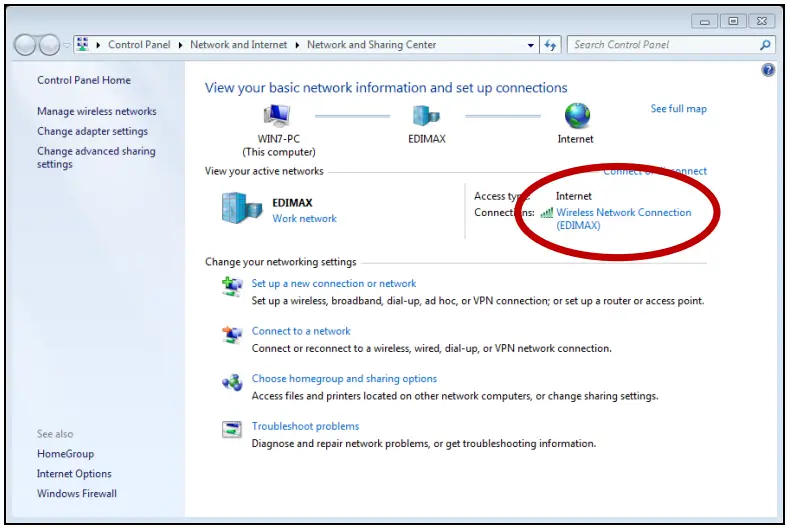Minimize the window

[x=704, y=21]
